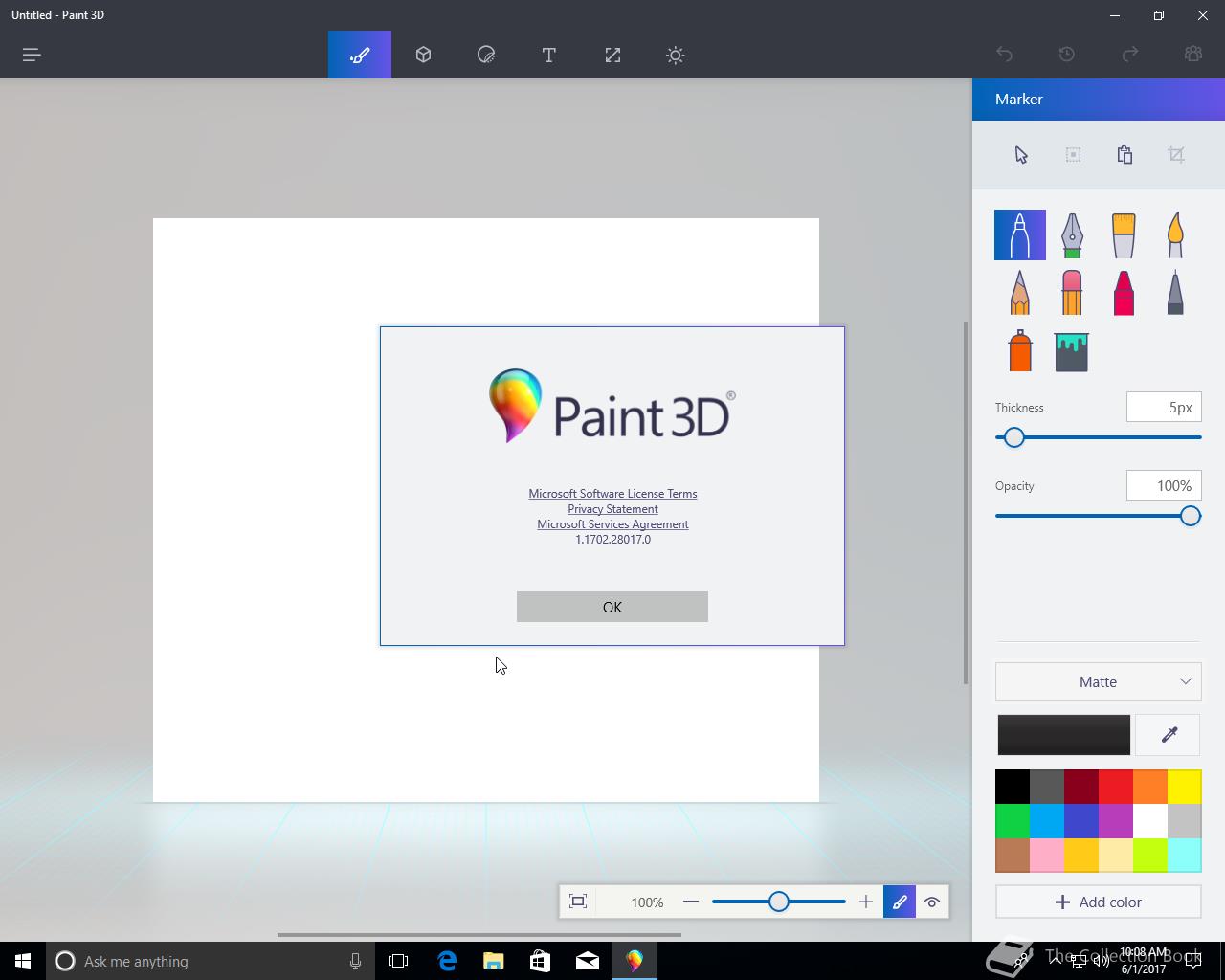Screen dimensions: 1225x980
Task: Click the fit-to-screen zoom icon
Action: click(x=578, y=902)
